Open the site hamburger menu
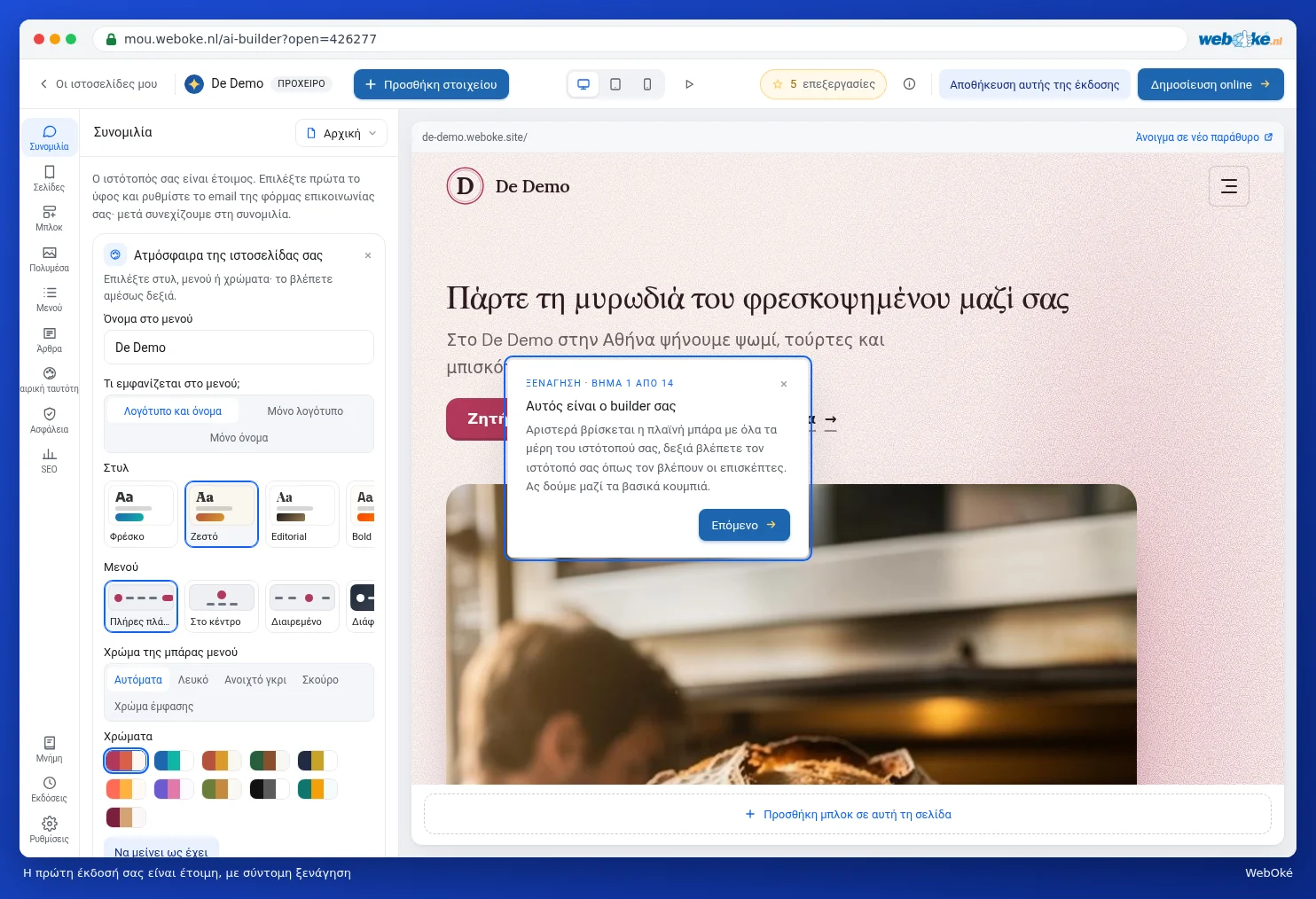The image size is (1316, 899). coord(1229,186)
